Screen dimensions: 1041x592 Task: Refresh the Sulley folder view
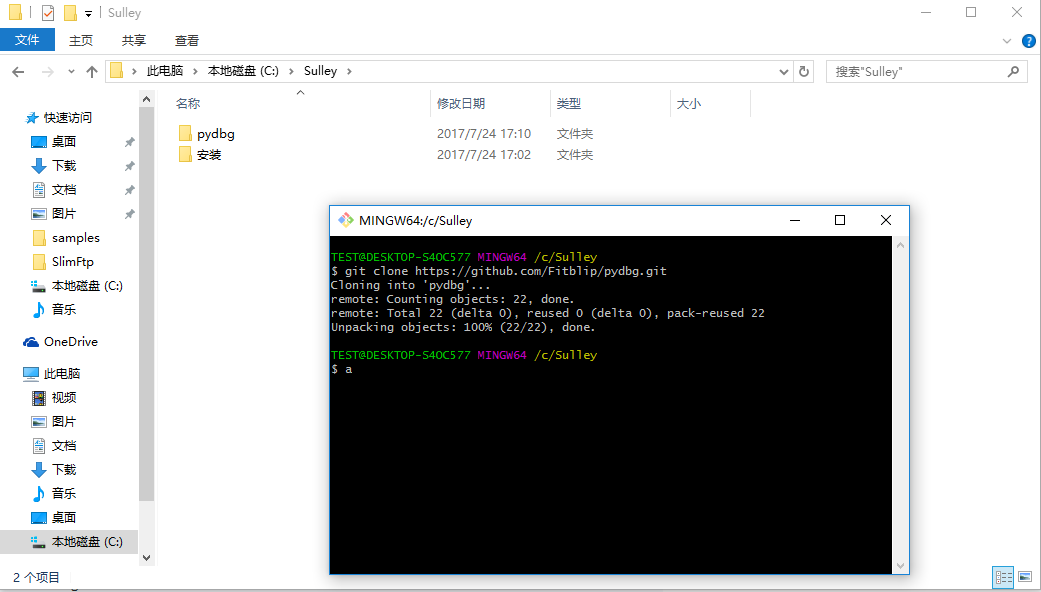[804, 72]
